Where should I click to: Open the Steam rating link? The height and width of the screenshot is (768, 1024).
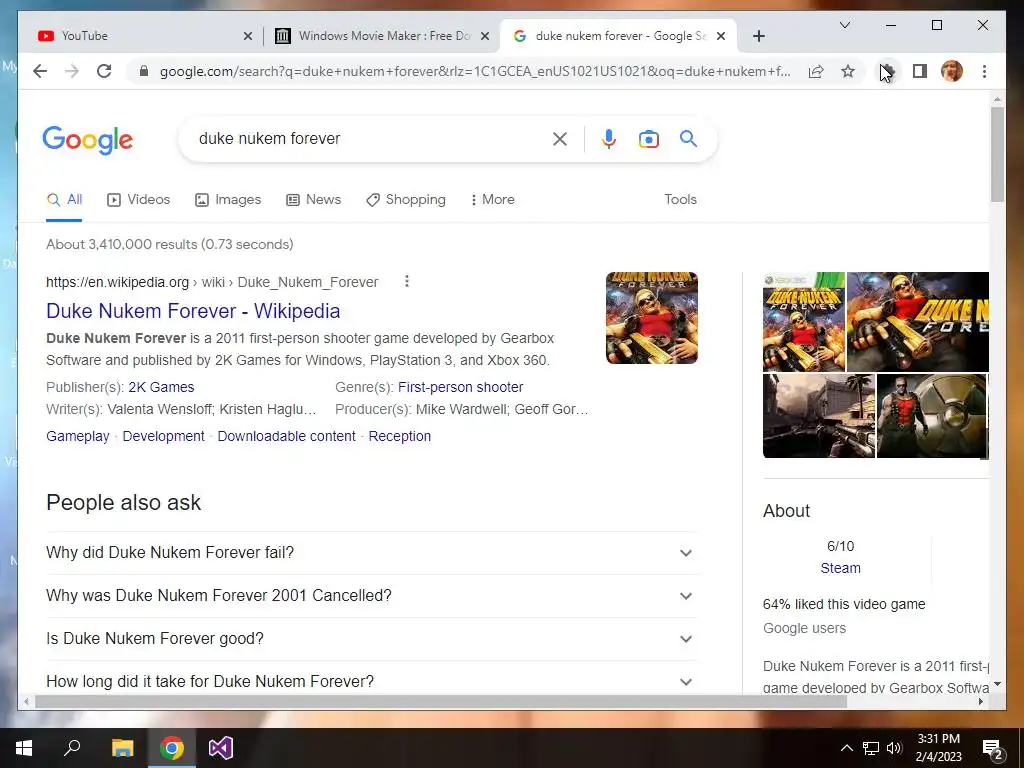pos(840,568)
